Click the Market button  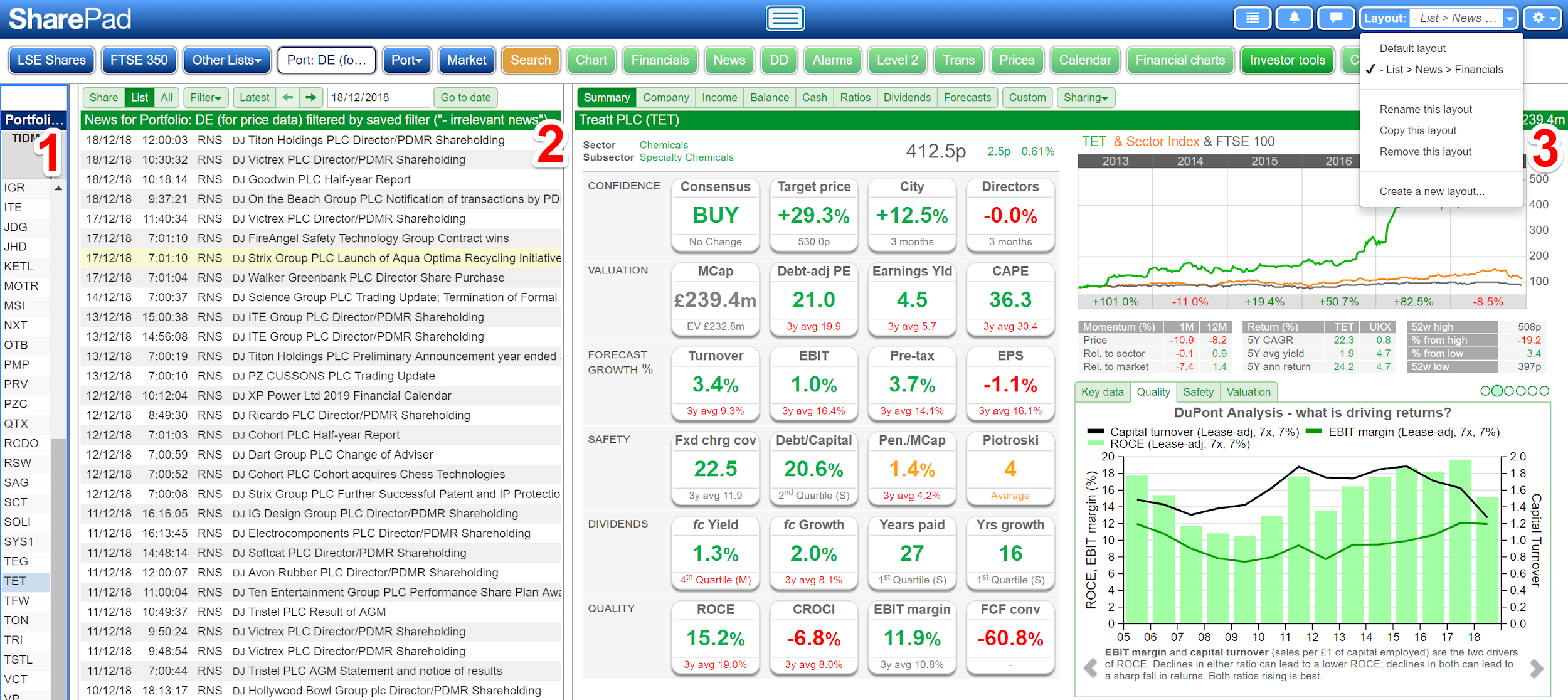point(467,60)
